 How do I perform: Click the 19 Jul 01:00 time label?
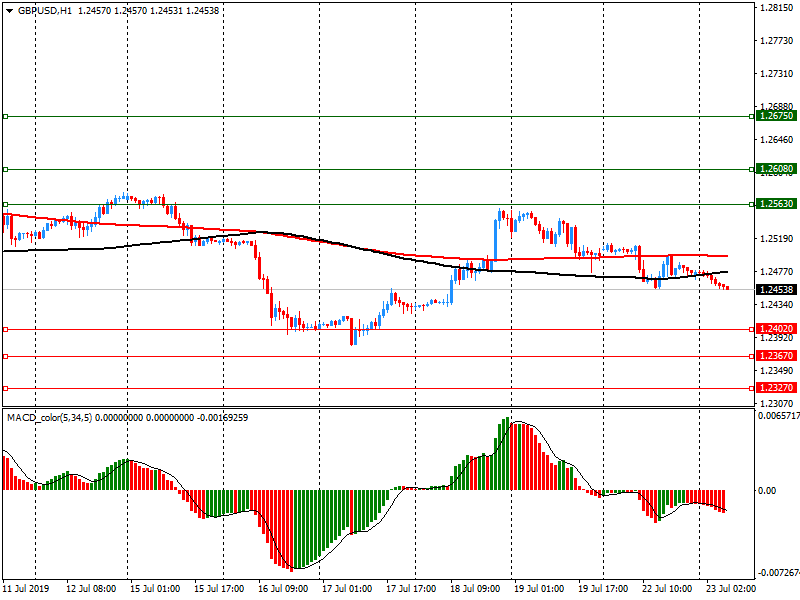[x=539, y=589]
